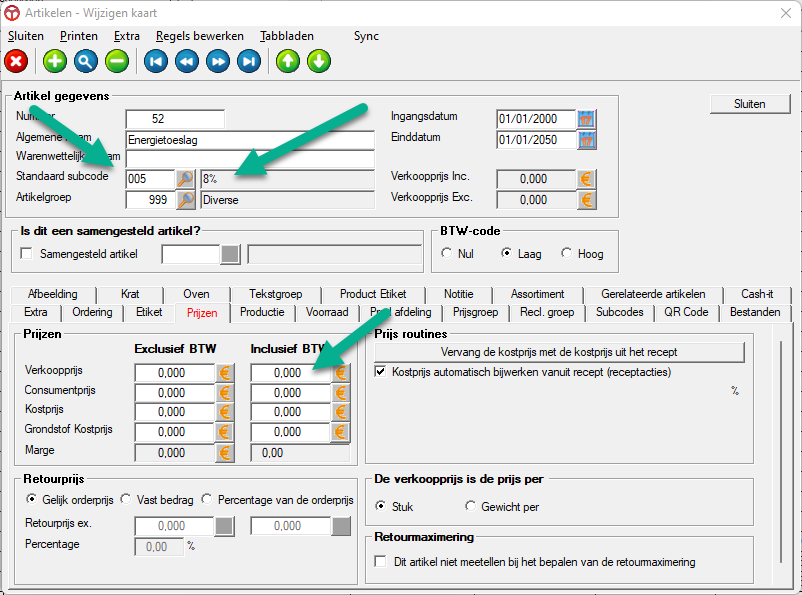The height and width of the screenshot is (595, 802).
Task: Jump to the first record
Action: (156, 62)
